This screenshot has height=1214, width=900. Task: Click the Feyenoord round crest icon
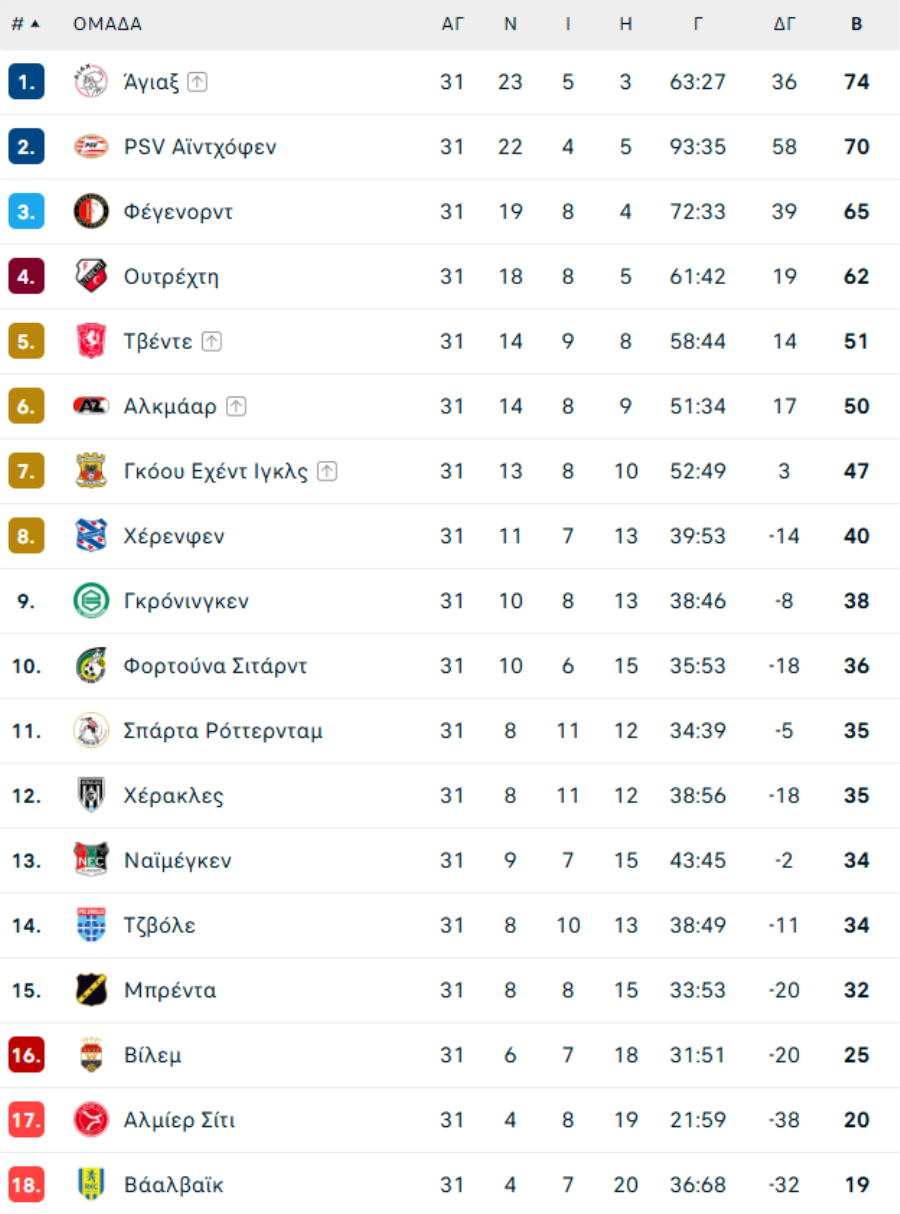pyautogui.click(x=91, y=212)
